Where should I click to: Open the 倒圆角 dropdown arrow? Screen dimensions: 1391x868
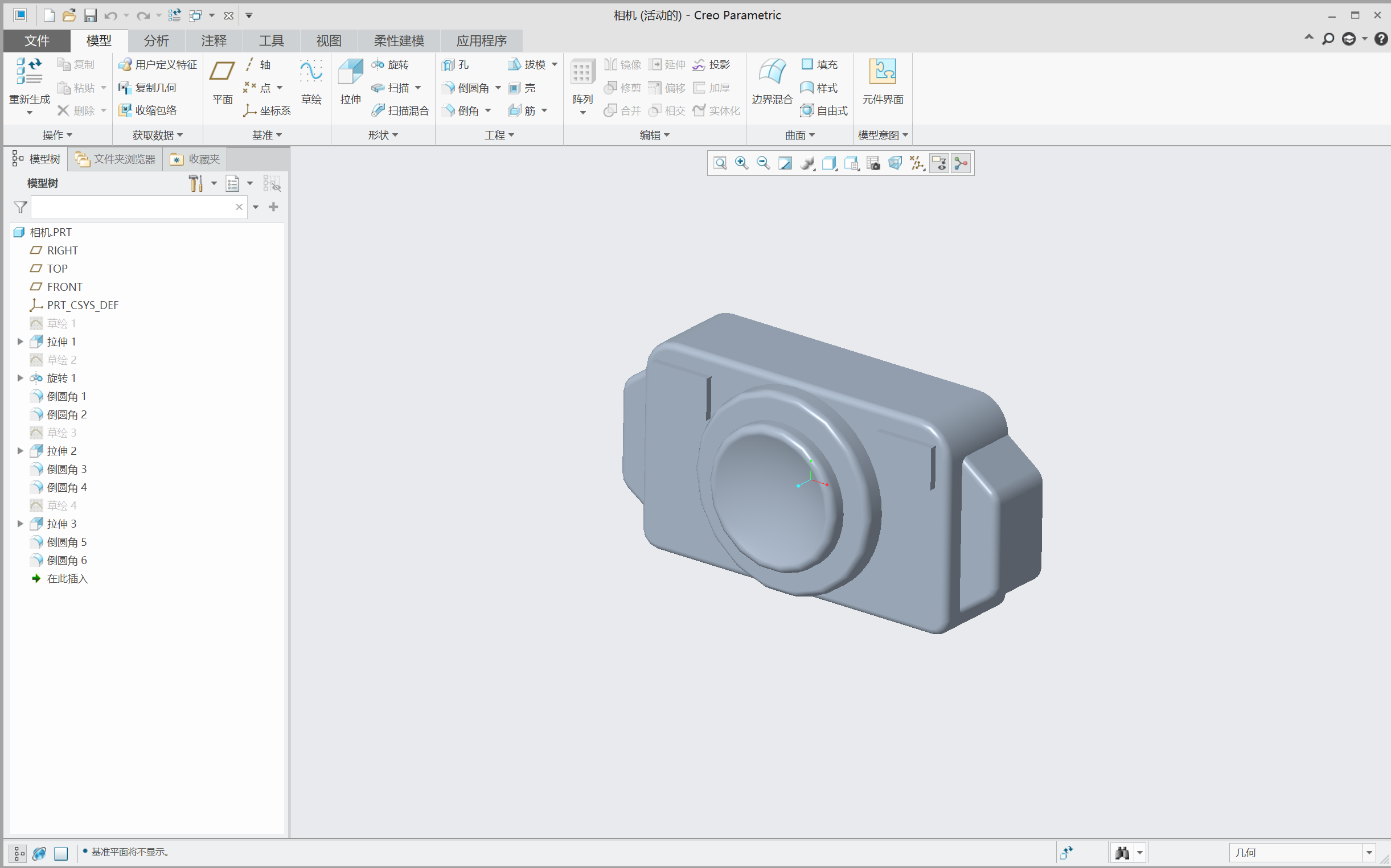[x=498, y=88]
